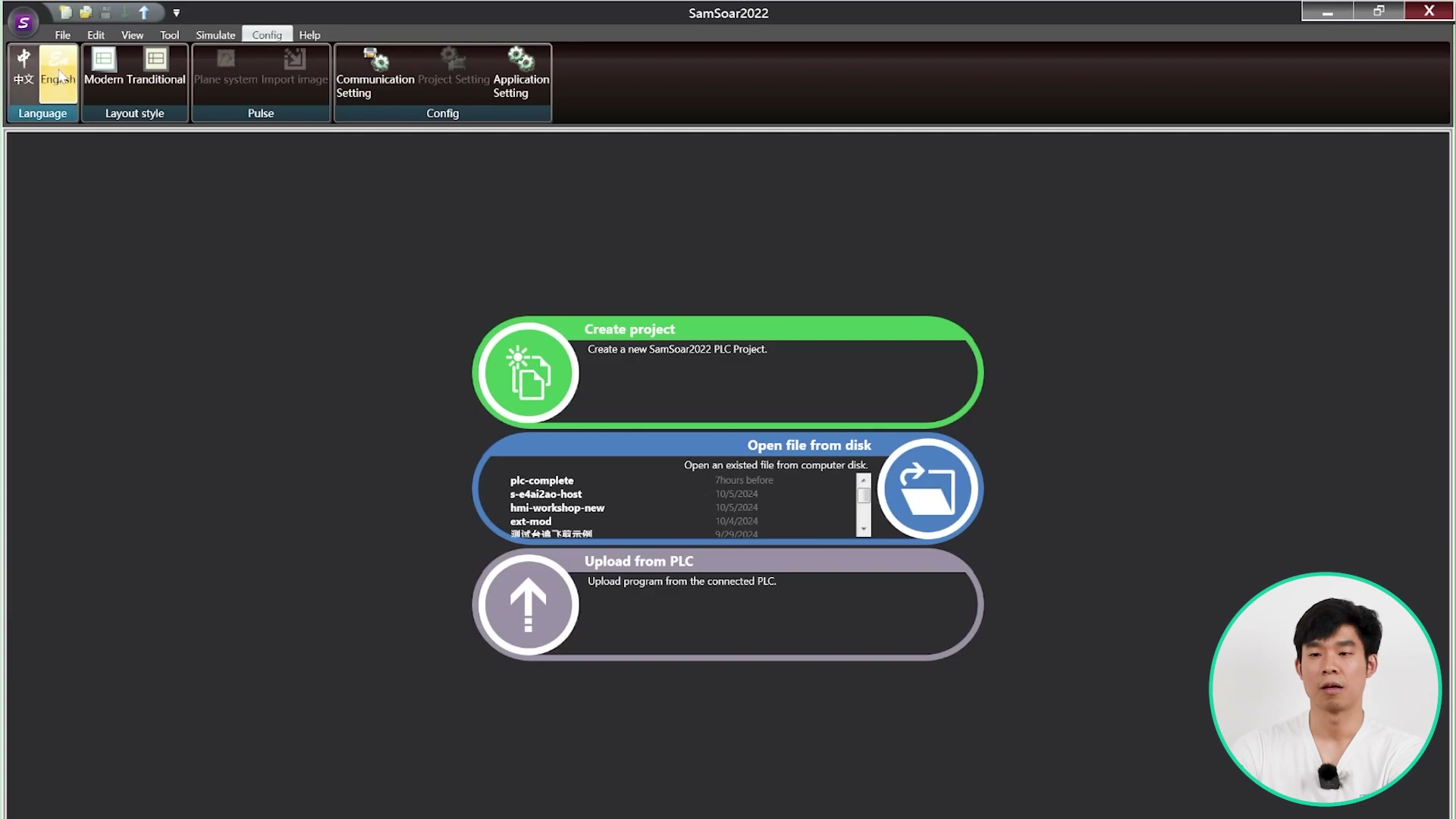Click 'Open an existed file from computer disk' text
Screen dimensions: 1456x819
click(776, 465)
